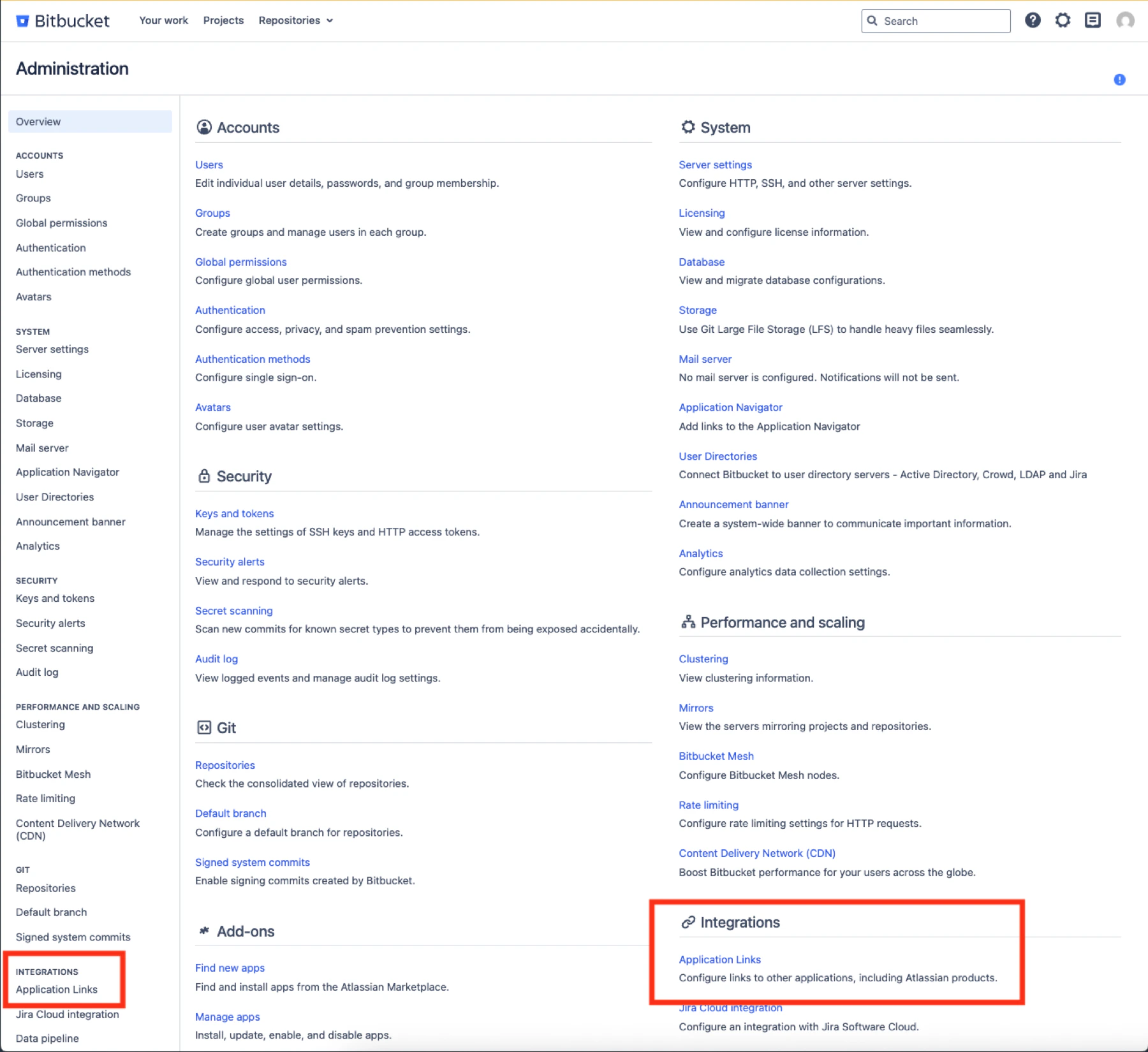Select Default branch in the sidebar
The width and height of the screenshot is (1148, 1052).
point(51,912)
